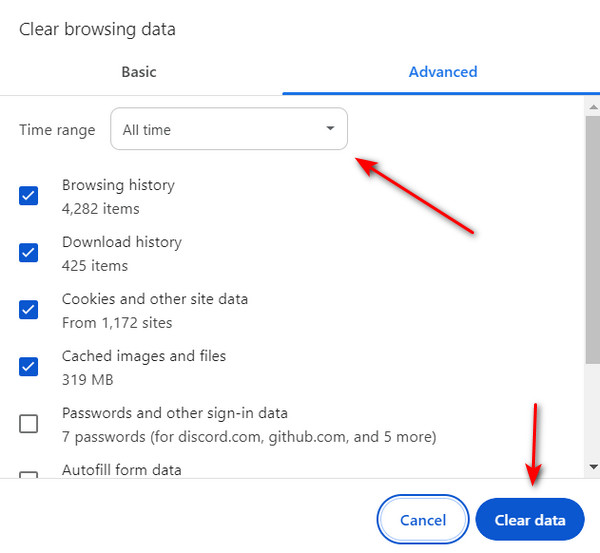This screenshot has width=600, height=553.
Task: Click the 'Cookies and other site data' label
Action: (x=155, y=299)
